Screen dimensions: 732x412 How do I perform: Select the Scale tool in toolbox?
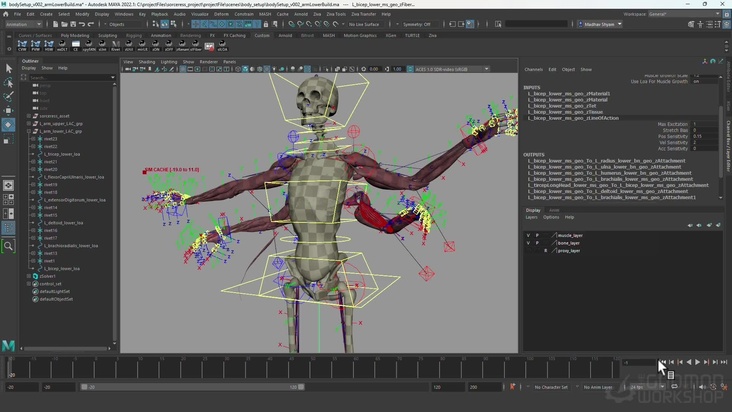(x=8, y=139)
